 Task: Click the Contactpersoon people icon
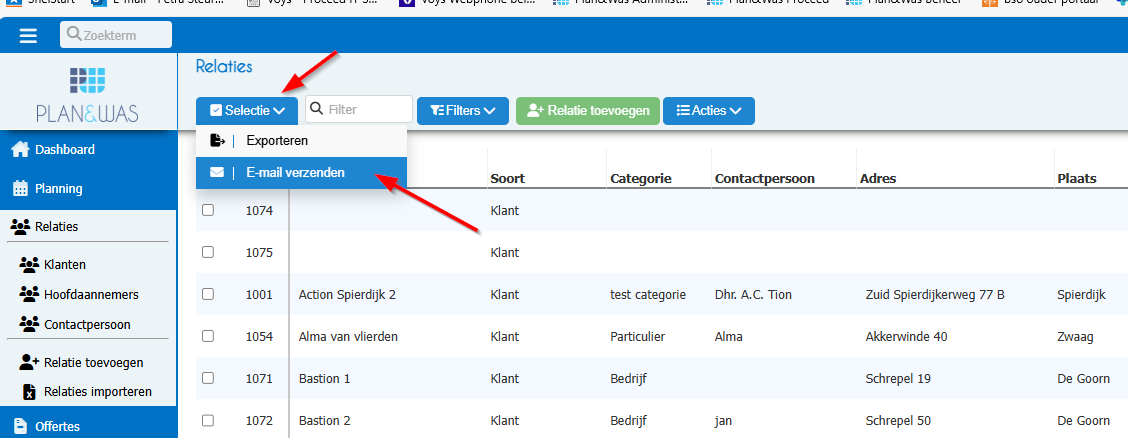[29, 324]
